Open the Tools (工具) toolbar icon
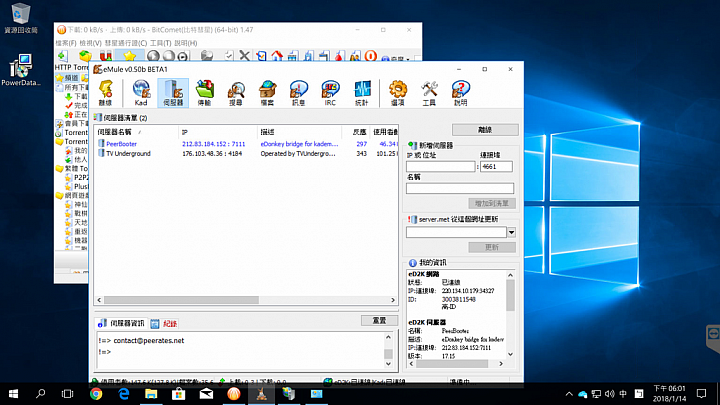Viewport: 720px width, 405px height. coord(429,93)
